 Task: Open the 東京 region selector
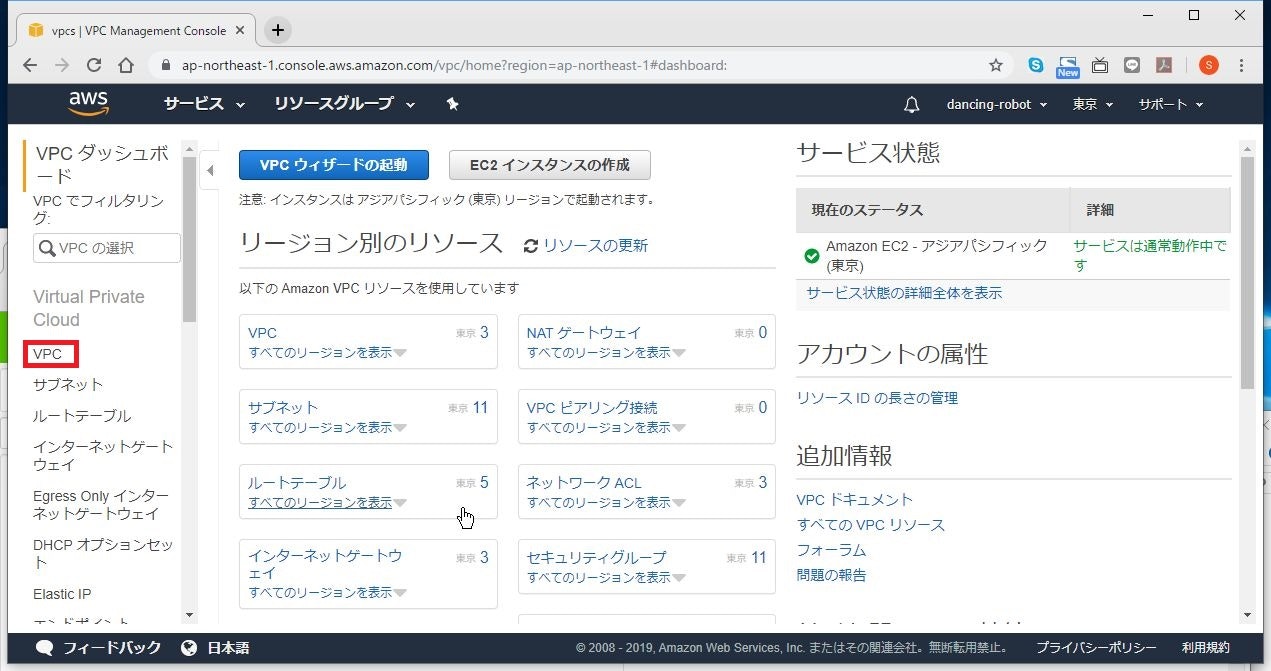click(x=1092, y=104)
